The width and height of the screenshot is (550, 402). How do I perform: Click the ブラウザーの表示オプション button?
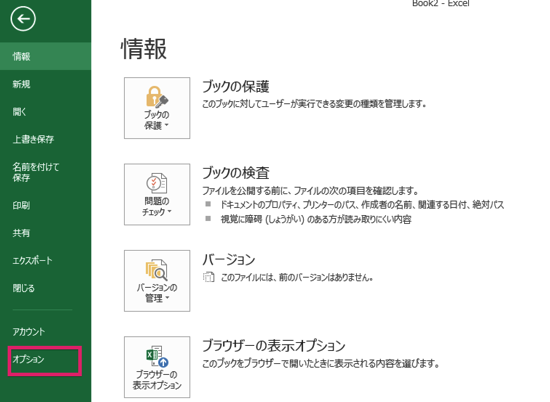point(157,367)
